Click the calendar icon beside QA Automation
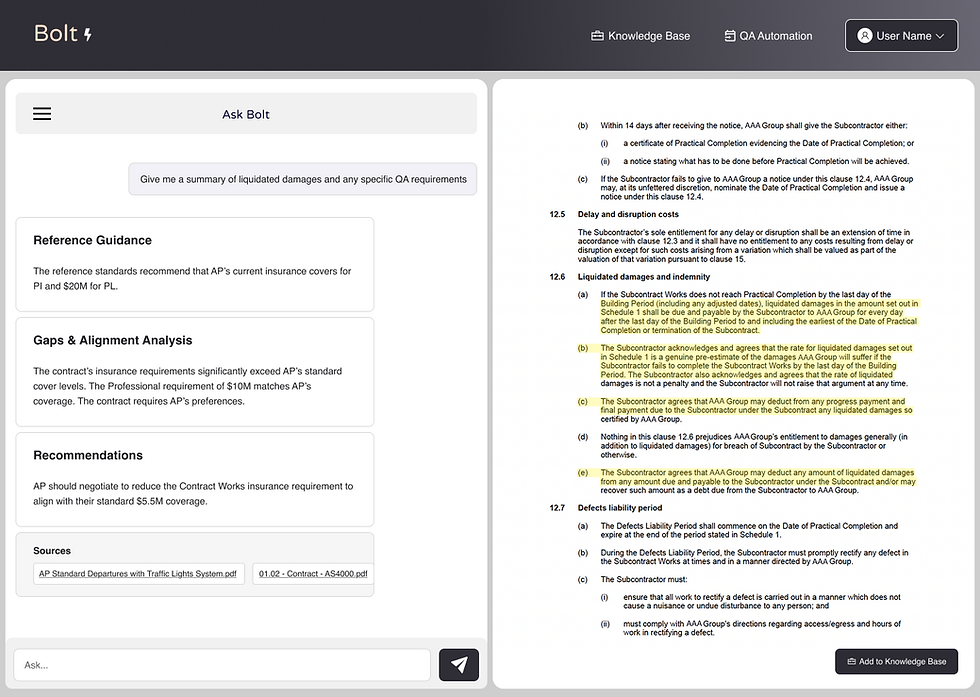 pyautogui.click(x=729, y=36)
